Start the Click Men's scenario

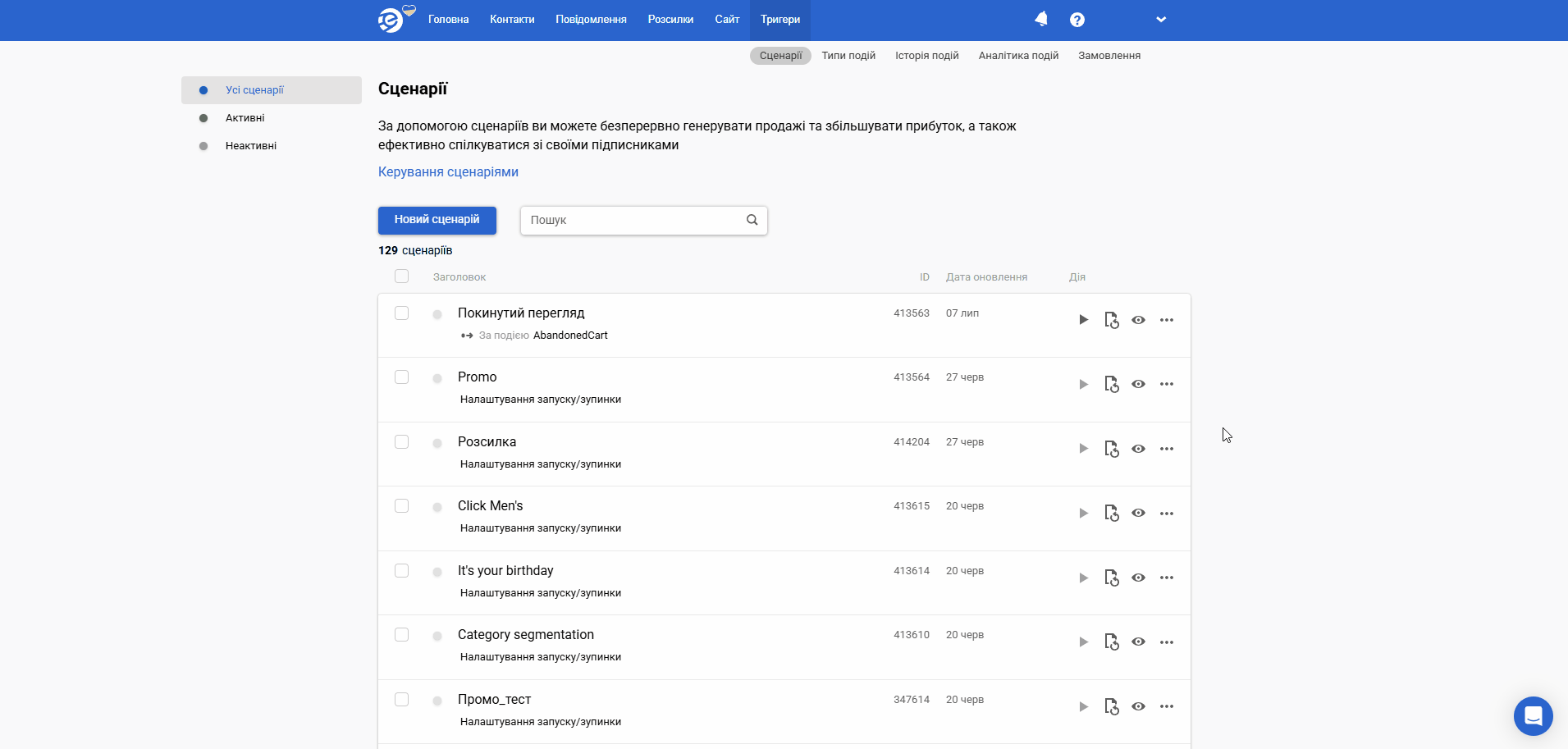pyautogui.click(x=1084, y=513)
